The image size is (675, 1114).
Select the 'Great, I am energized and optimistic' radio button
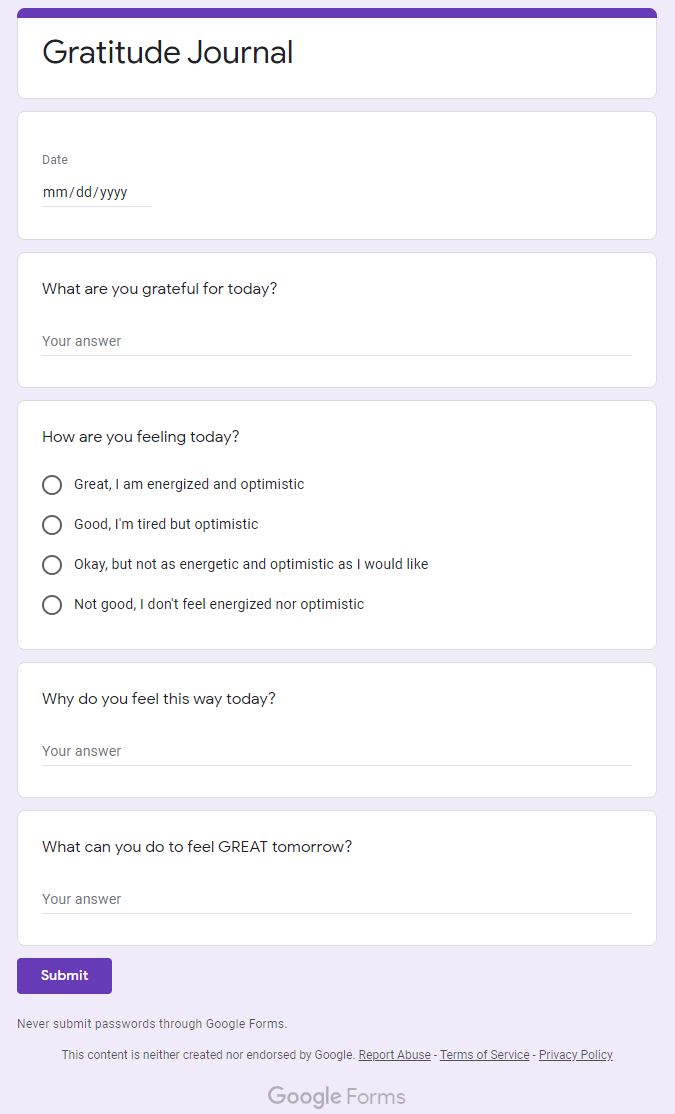point(52,485)
